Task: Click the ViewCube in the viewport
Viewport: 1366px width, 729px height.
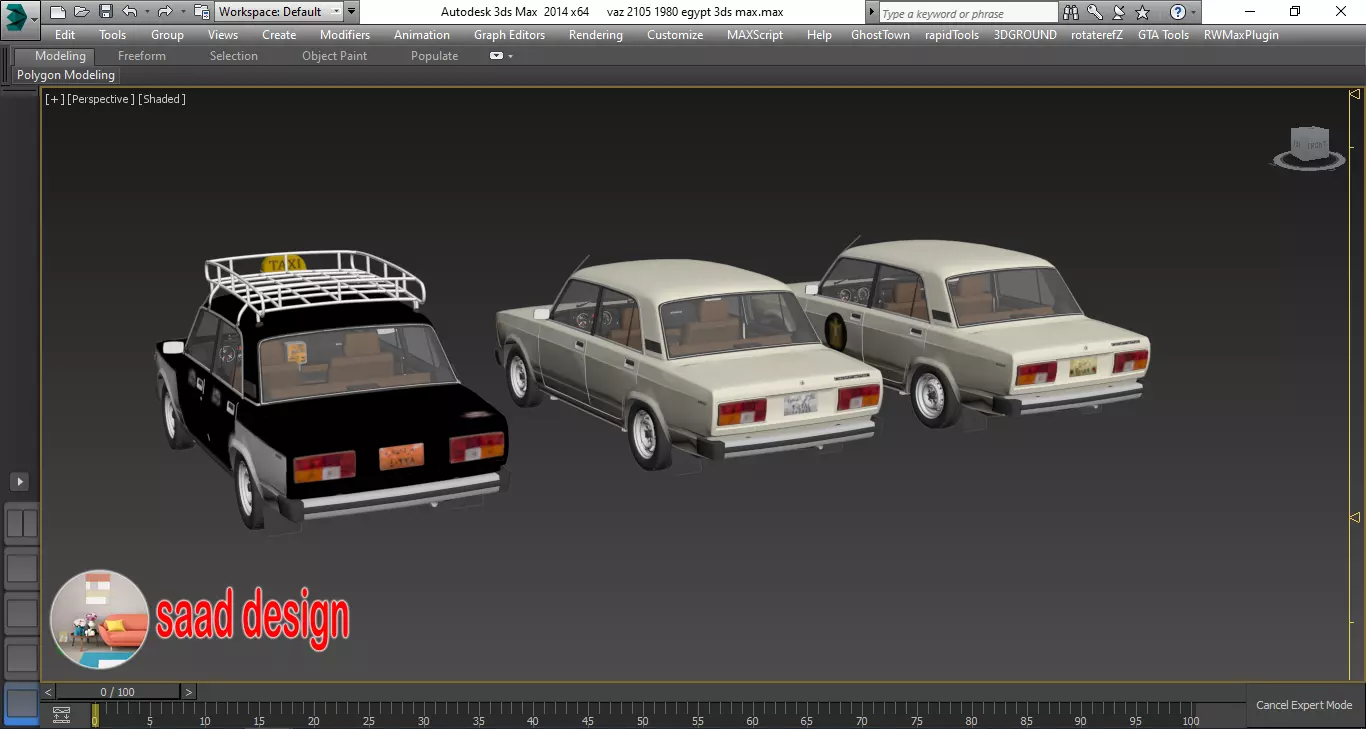Action: (1307, 147)
